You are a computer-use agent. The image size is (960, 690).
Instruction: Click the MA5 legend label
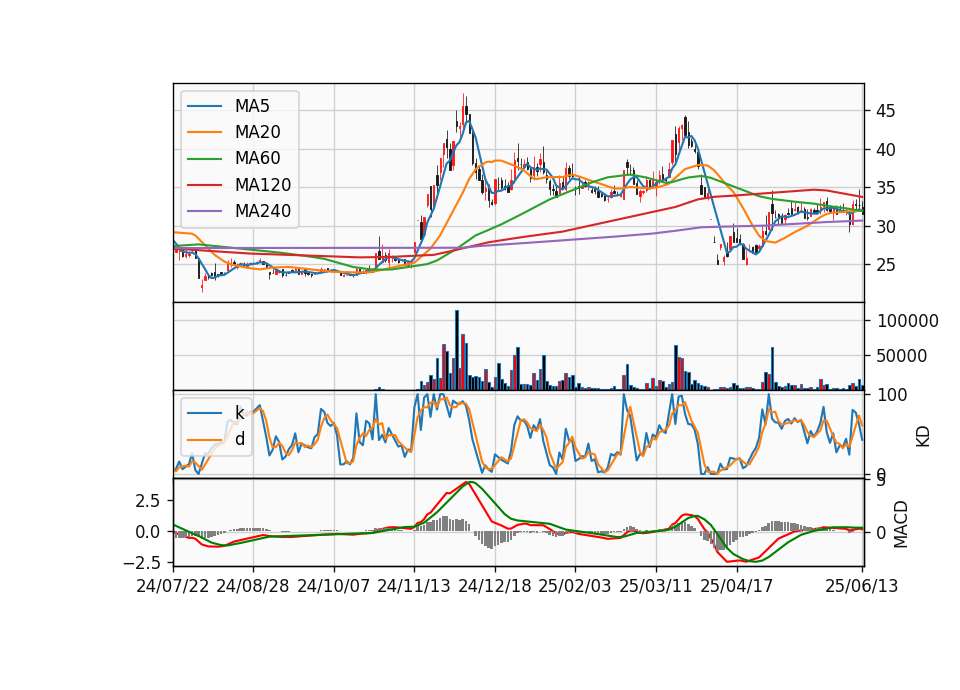[x=252, y=106]
